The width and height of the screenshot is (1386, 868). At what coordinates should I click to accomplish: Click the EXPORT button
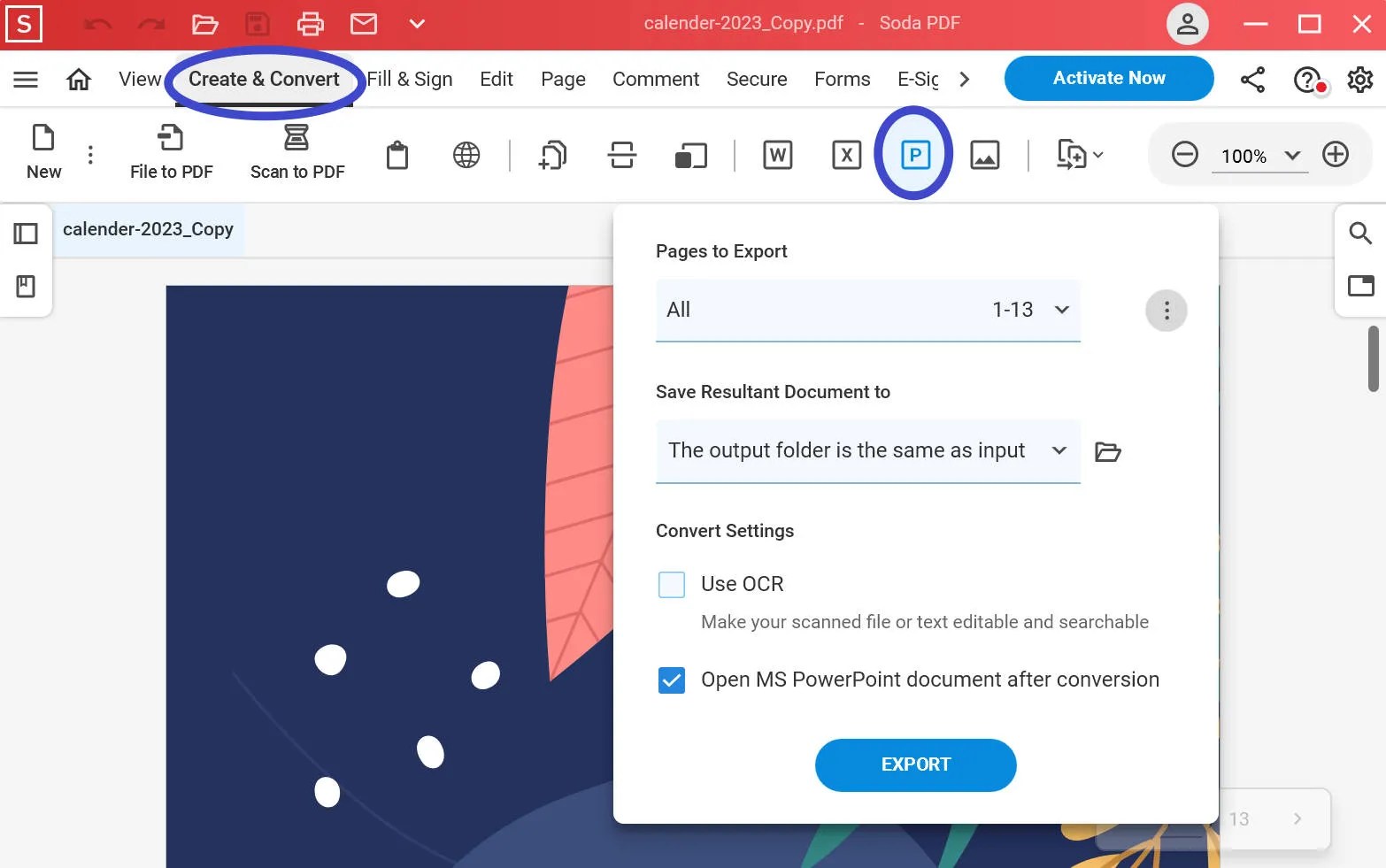click(x=915, y=764)
